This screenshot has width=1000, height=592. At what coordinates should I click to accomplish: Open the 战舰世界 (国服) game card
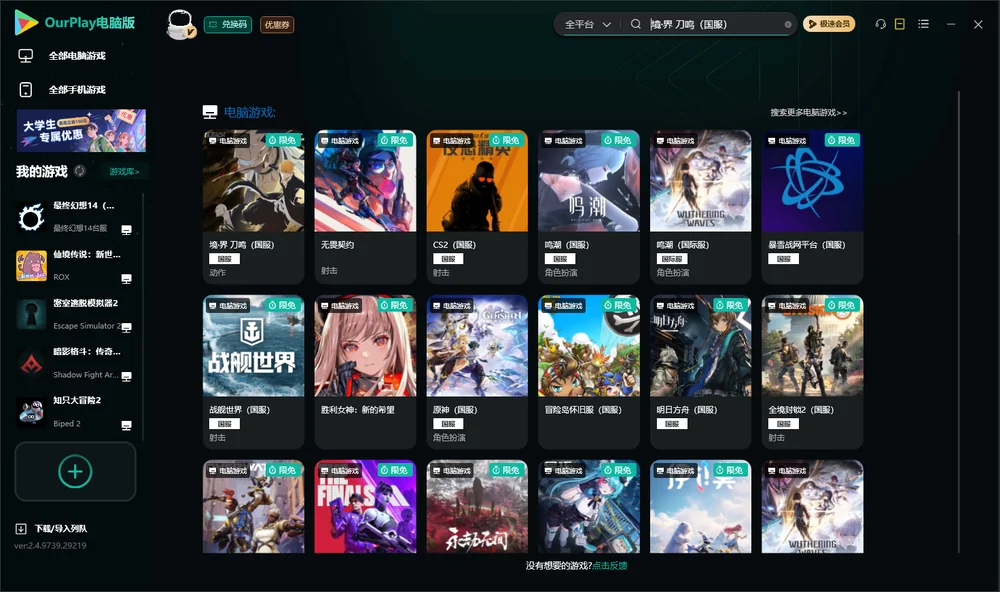click(x=253, y=372)
